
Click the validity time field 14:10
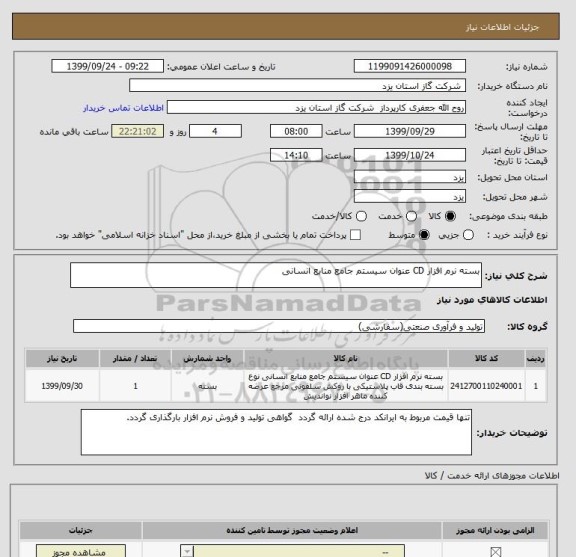pyautogui.click(x=296, y=155)
